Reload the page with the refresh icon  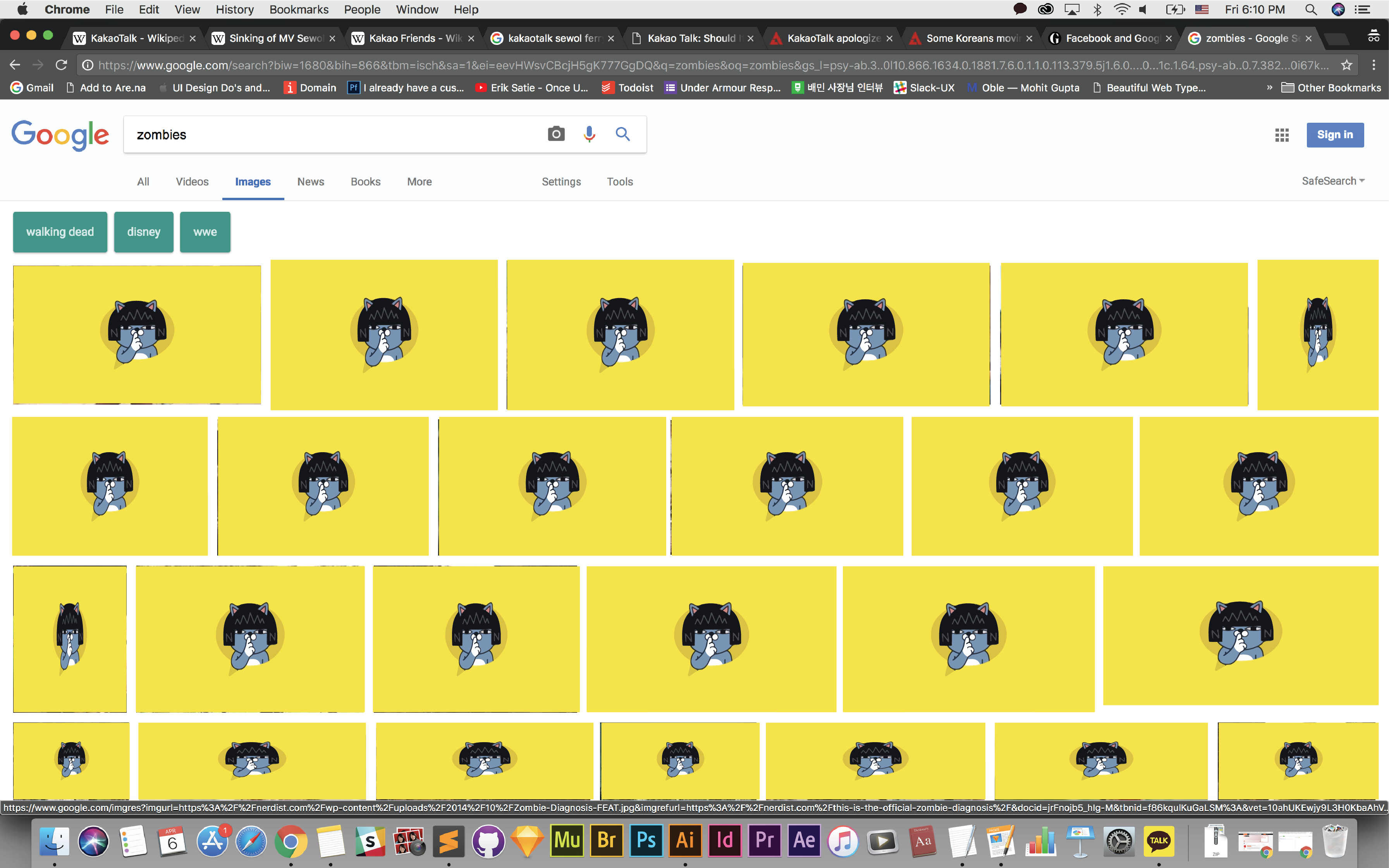[62, 65]
